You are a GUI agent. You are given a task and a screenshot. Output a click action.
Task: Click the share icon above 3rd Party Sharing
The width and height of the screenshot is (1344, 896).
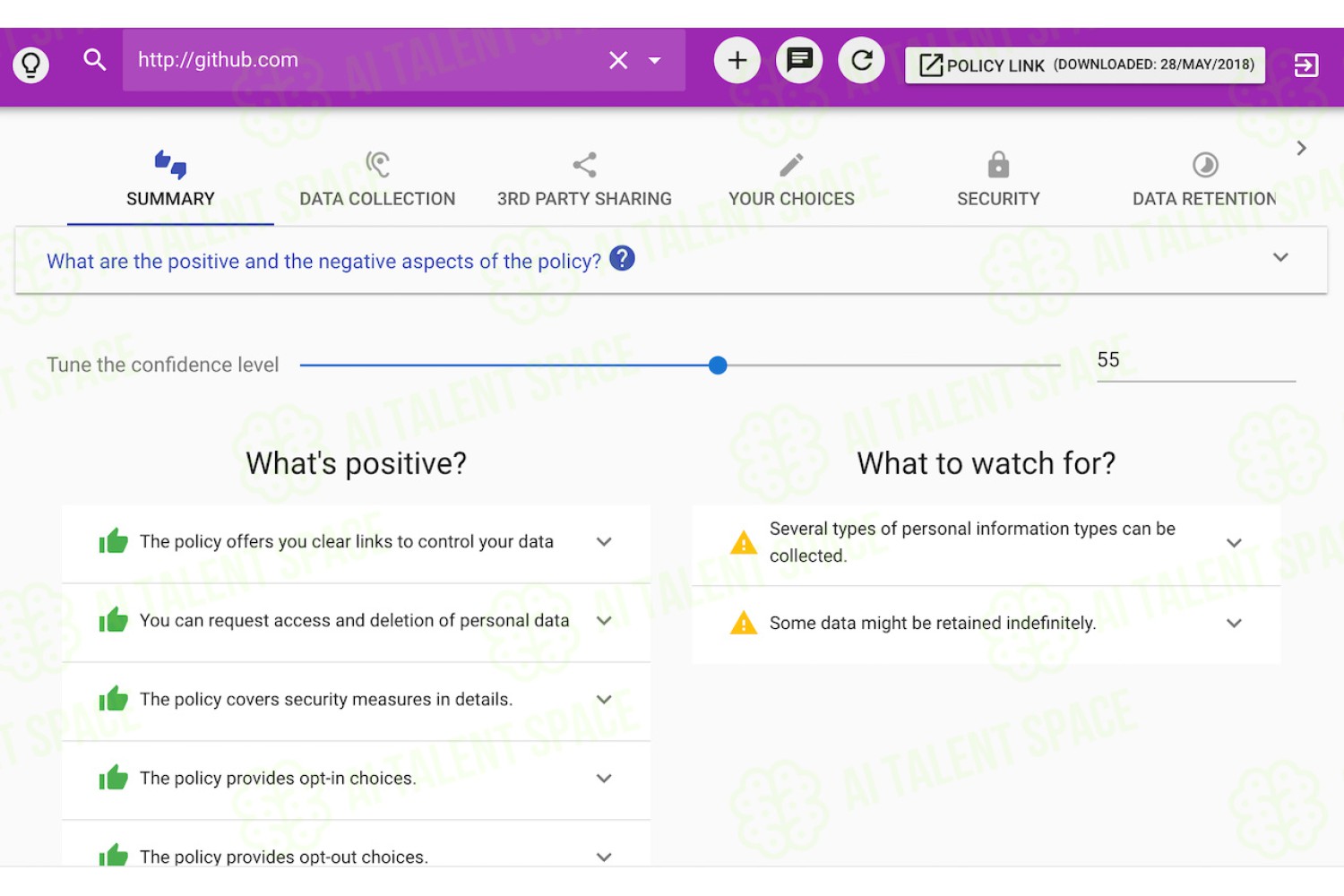click(584, 165)
